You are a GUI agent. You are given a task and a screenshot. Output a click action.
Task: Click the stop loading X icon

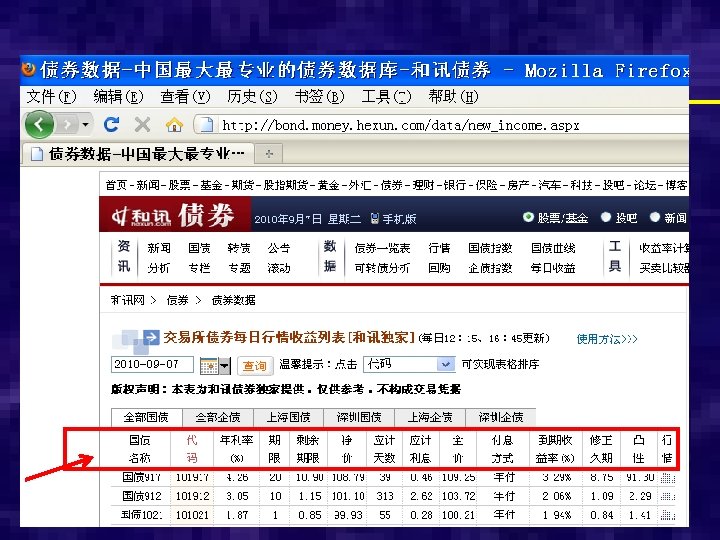point(142,124)
